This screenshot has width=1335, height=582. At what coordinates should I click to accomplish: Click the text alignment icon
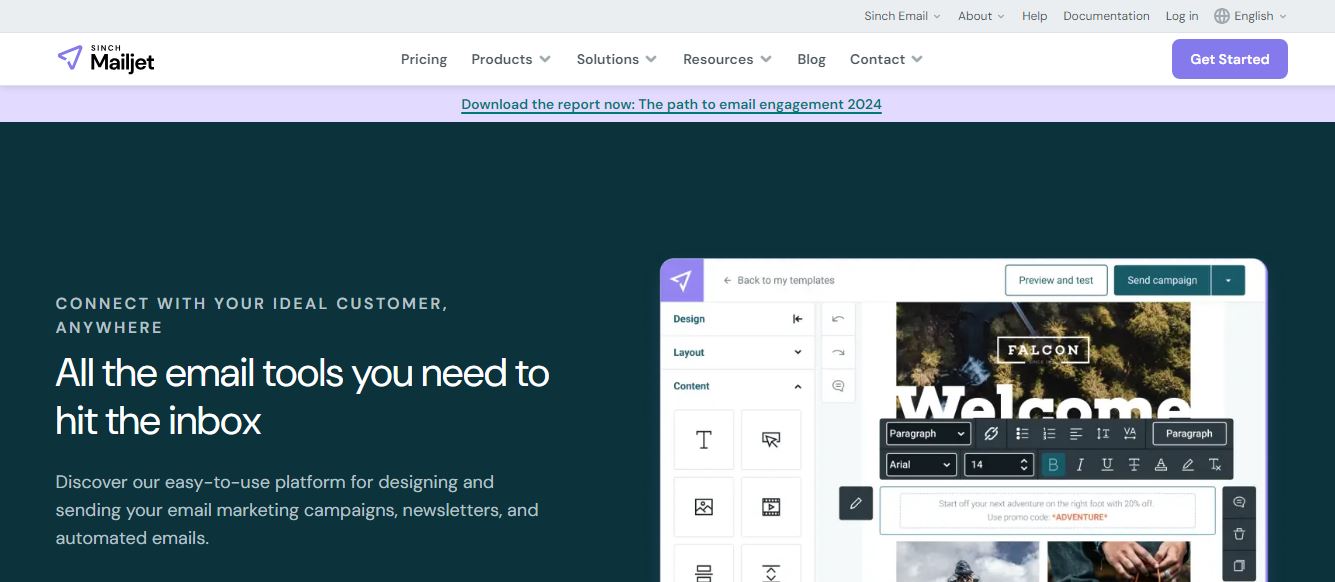[x=1076, y=433]
